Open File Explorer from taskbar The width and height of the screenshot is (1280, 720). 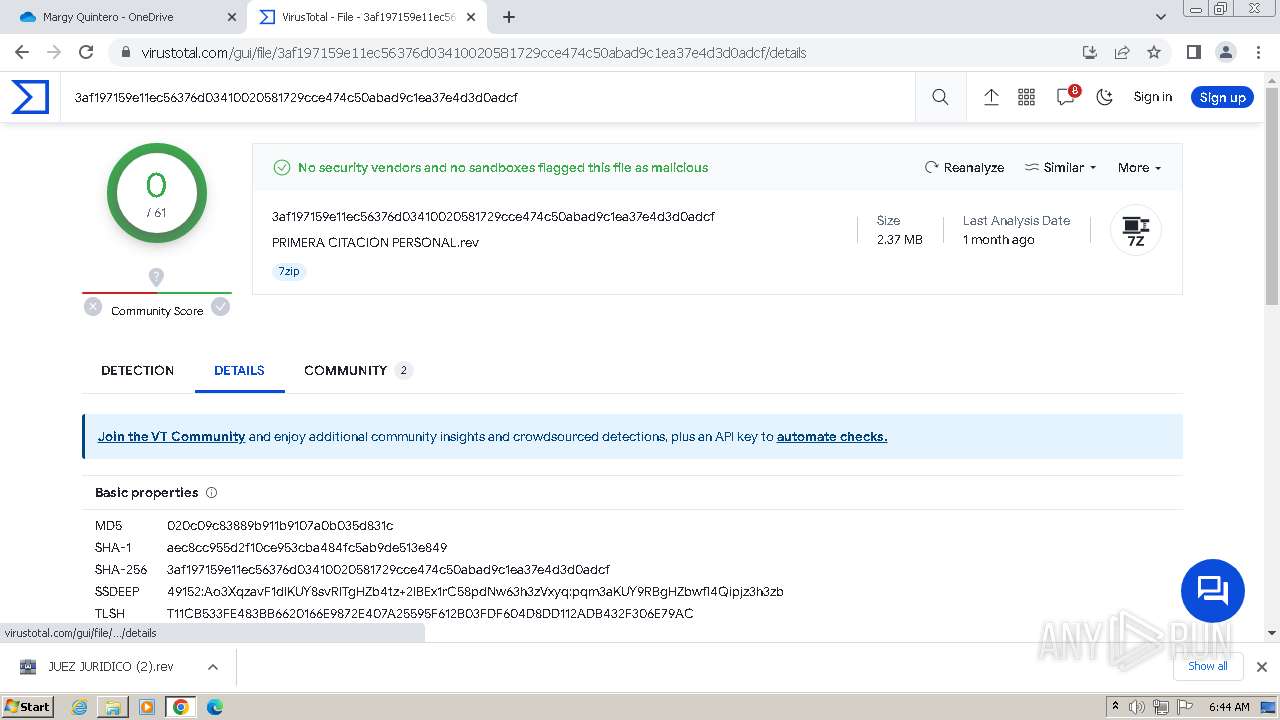[x=113, y=707]
